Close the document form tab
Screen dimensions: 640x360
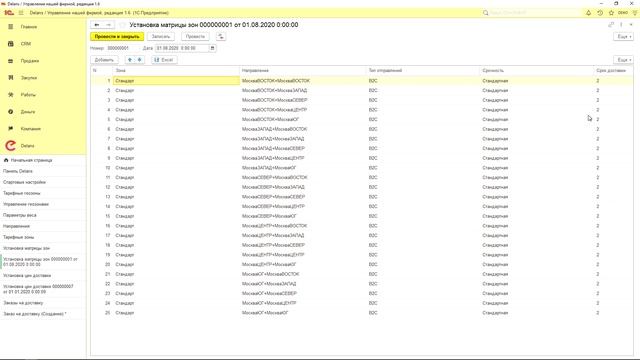[x=631, y=25]
